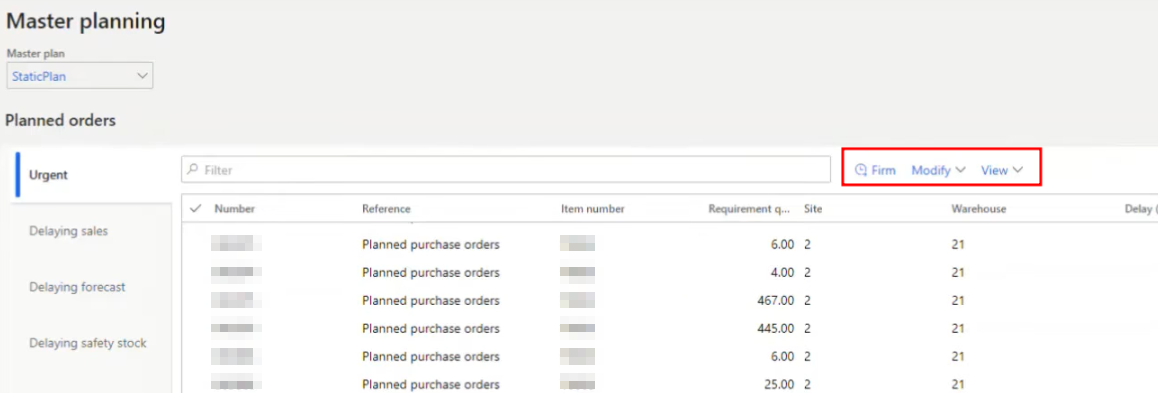Sort by the Number column header
Image resolution: width=1158 pixels, height=397 pixels.
pos(235,209)
